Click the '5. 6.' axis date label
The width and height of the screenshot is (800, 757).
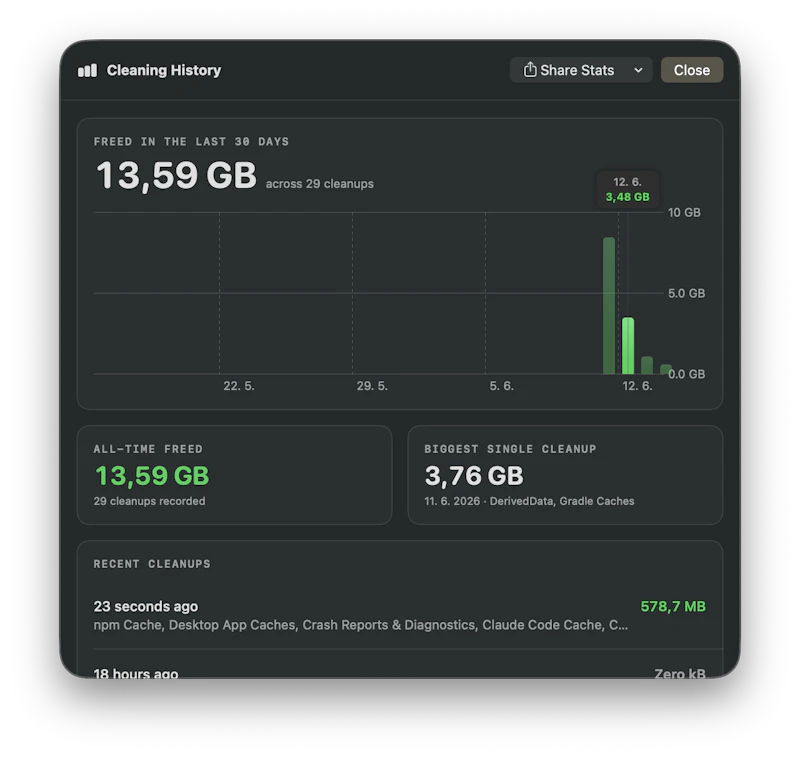[x=502, y=386]
